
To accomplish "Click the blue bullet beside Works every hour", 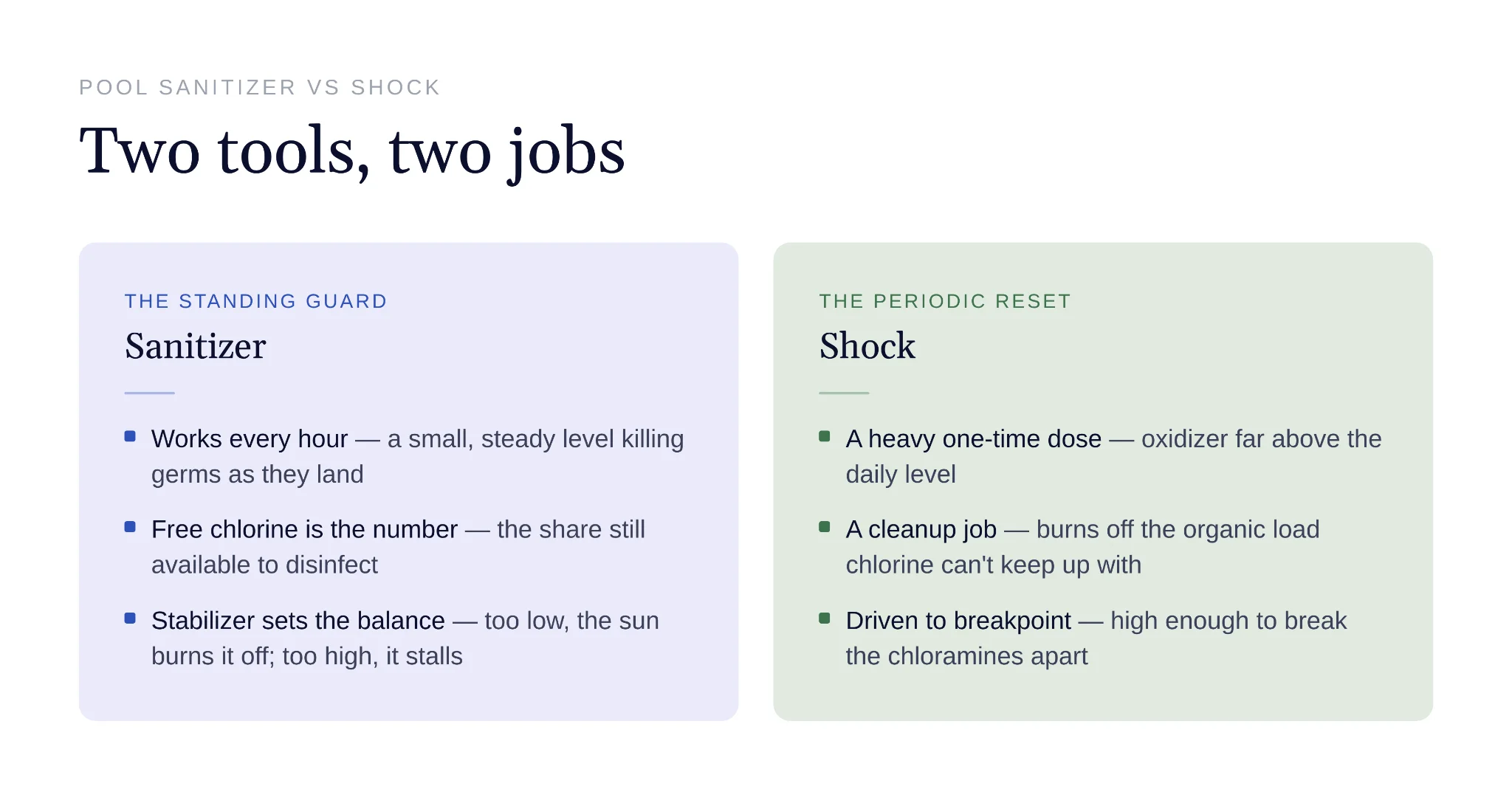I will point(130,436).
